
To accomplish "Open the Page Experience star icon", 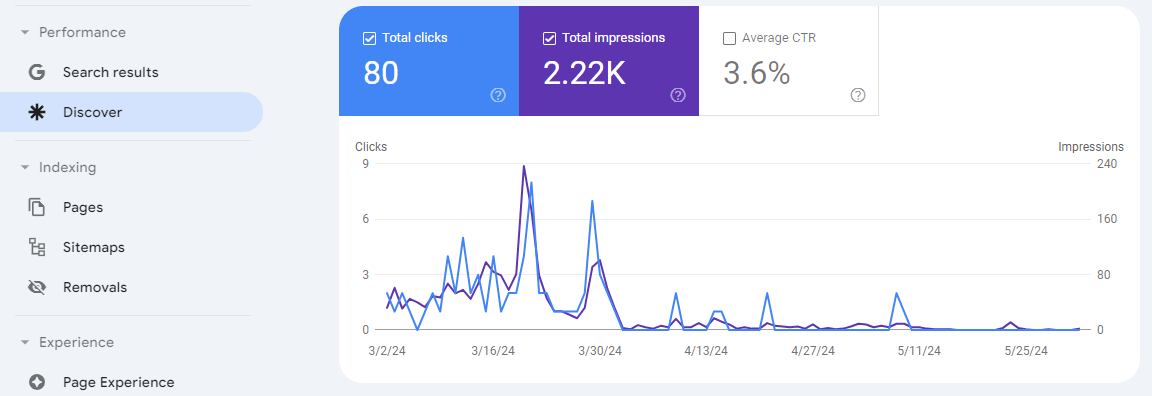I will click(37, 382).
